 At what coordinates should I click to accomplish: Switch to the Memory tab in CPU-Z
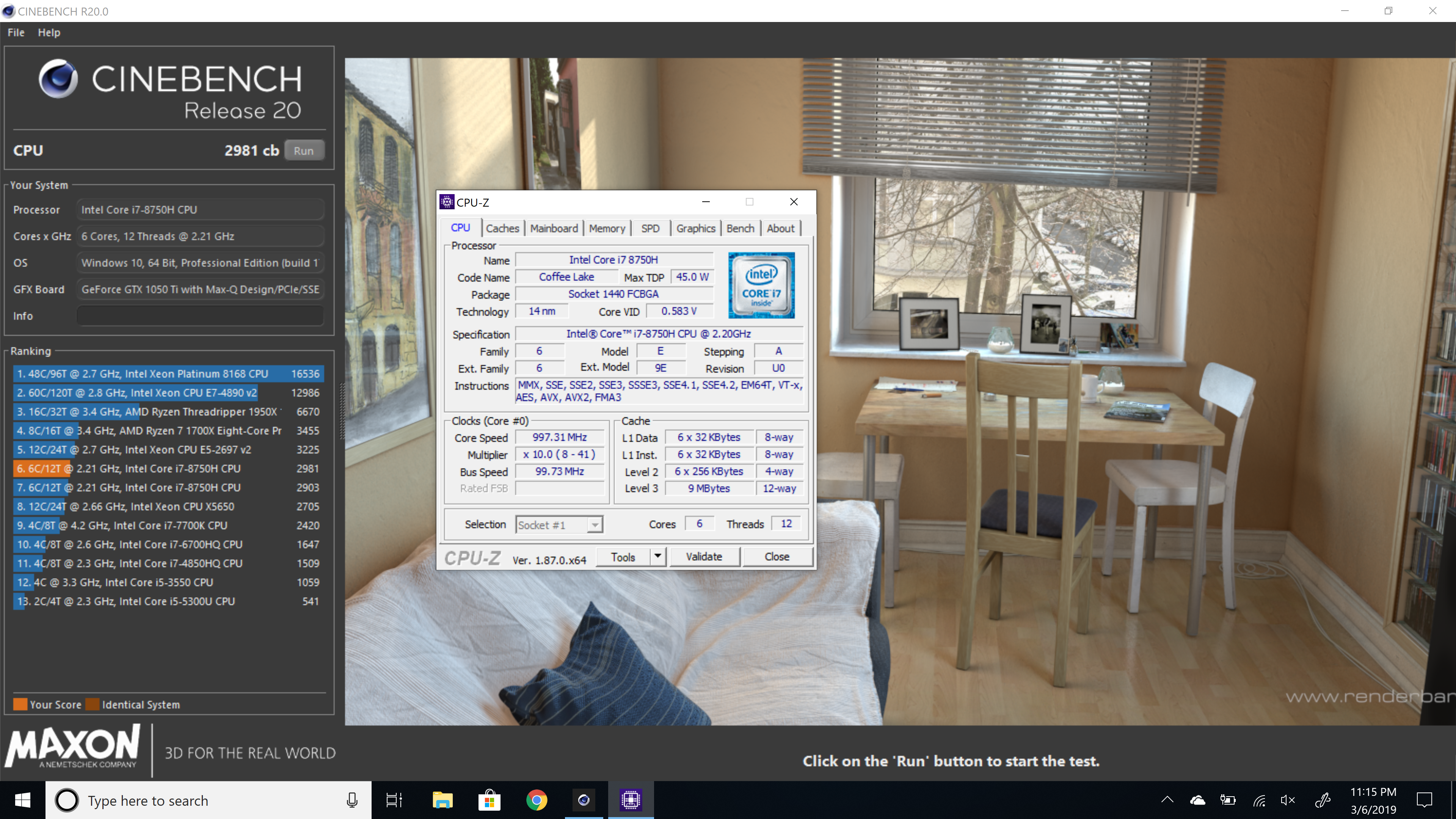(607, 228)
